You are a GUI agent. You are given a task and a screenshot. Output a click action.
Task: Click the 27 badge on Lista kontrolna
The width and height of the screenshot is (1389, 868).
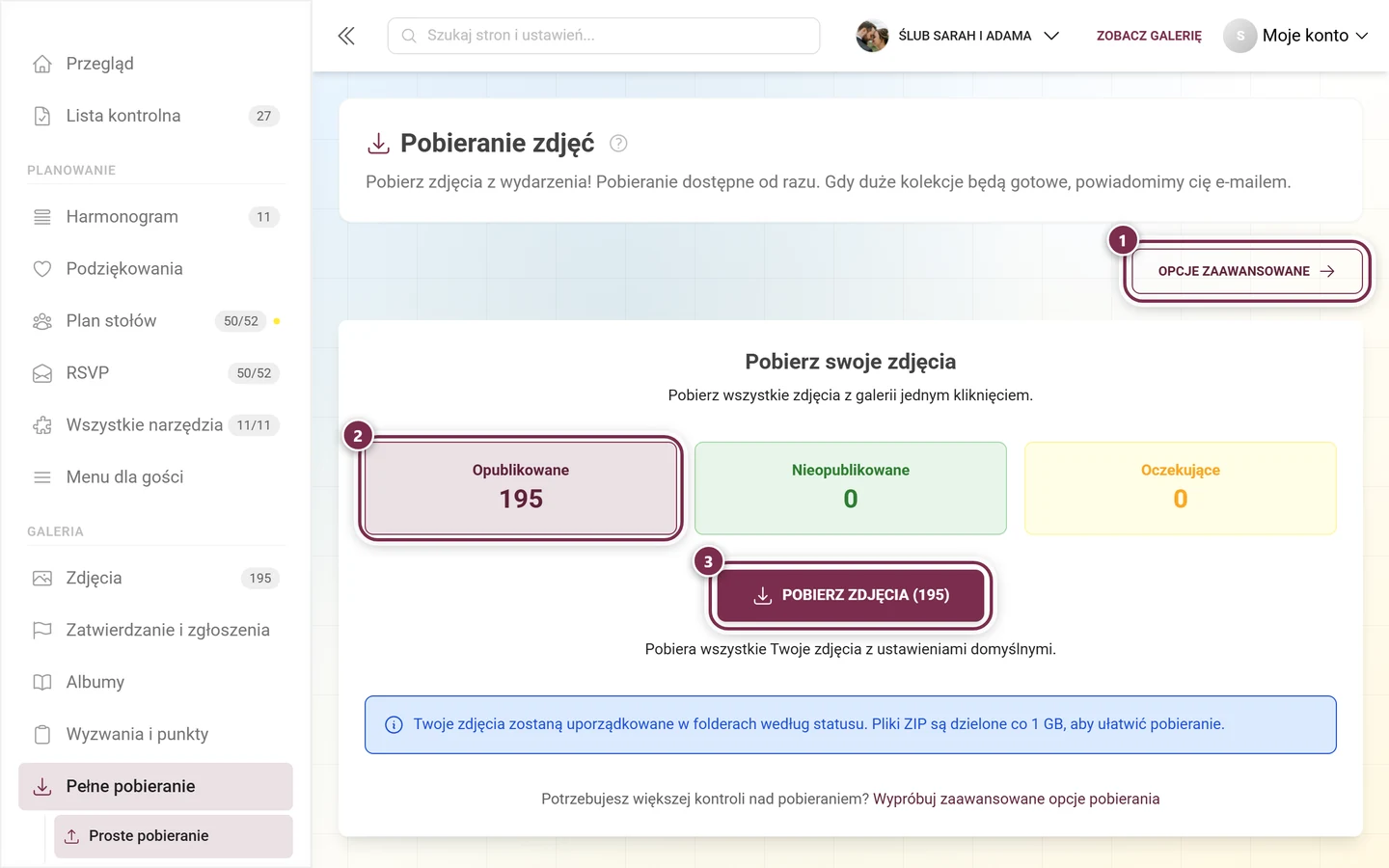pyautogui.click(x=263, y=116)
